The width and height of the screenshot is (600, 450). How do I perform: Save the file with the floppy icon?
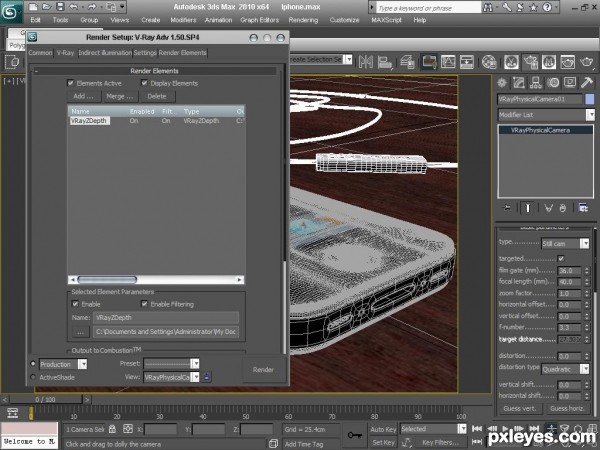pos(60,7)
